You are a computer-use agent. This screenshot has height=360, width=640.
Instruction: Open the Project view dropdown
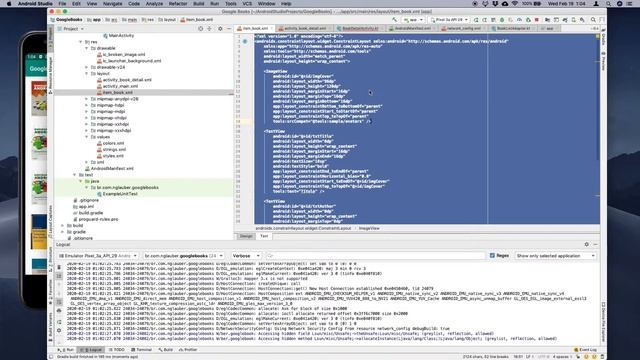(x=71, y=29)
